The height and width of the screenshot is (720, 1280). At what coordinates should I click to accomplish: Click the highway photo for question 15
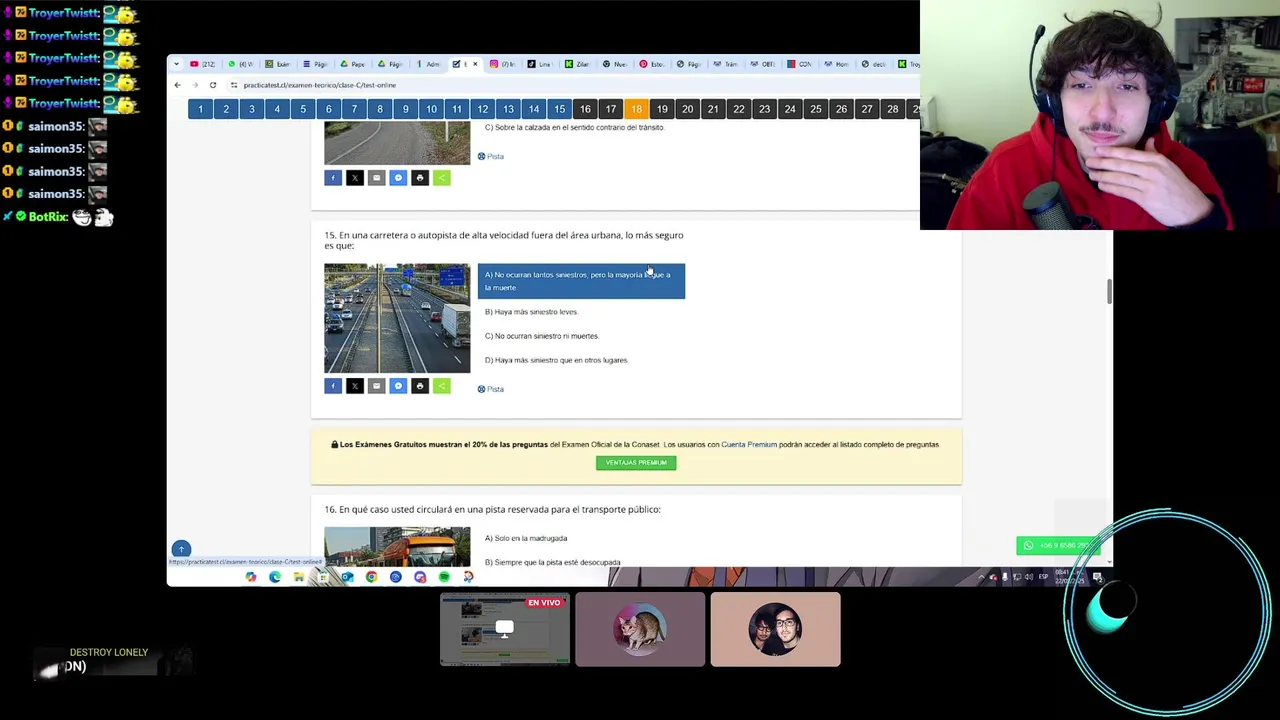coord(397,318)
